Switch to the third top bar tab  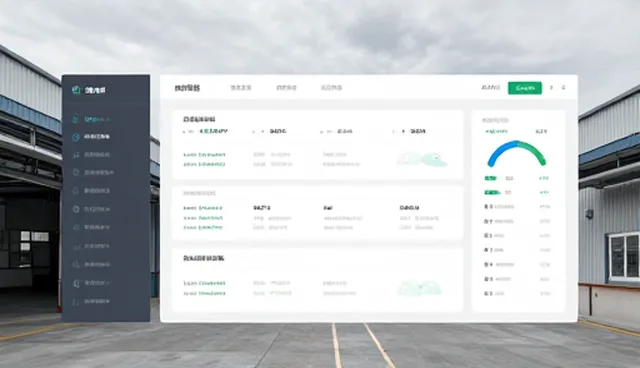[287, 88]
